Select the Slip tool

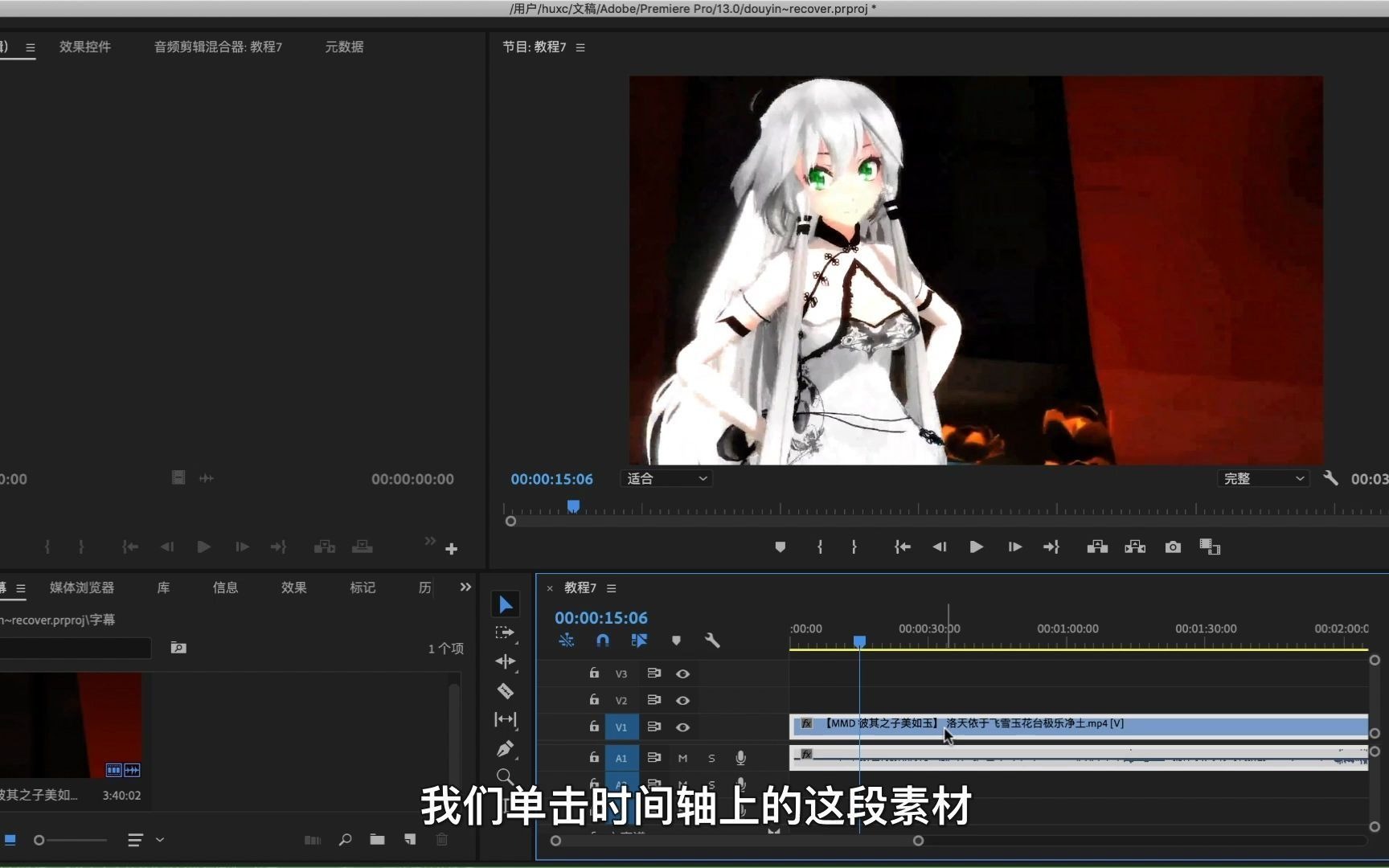coord(506,719)
